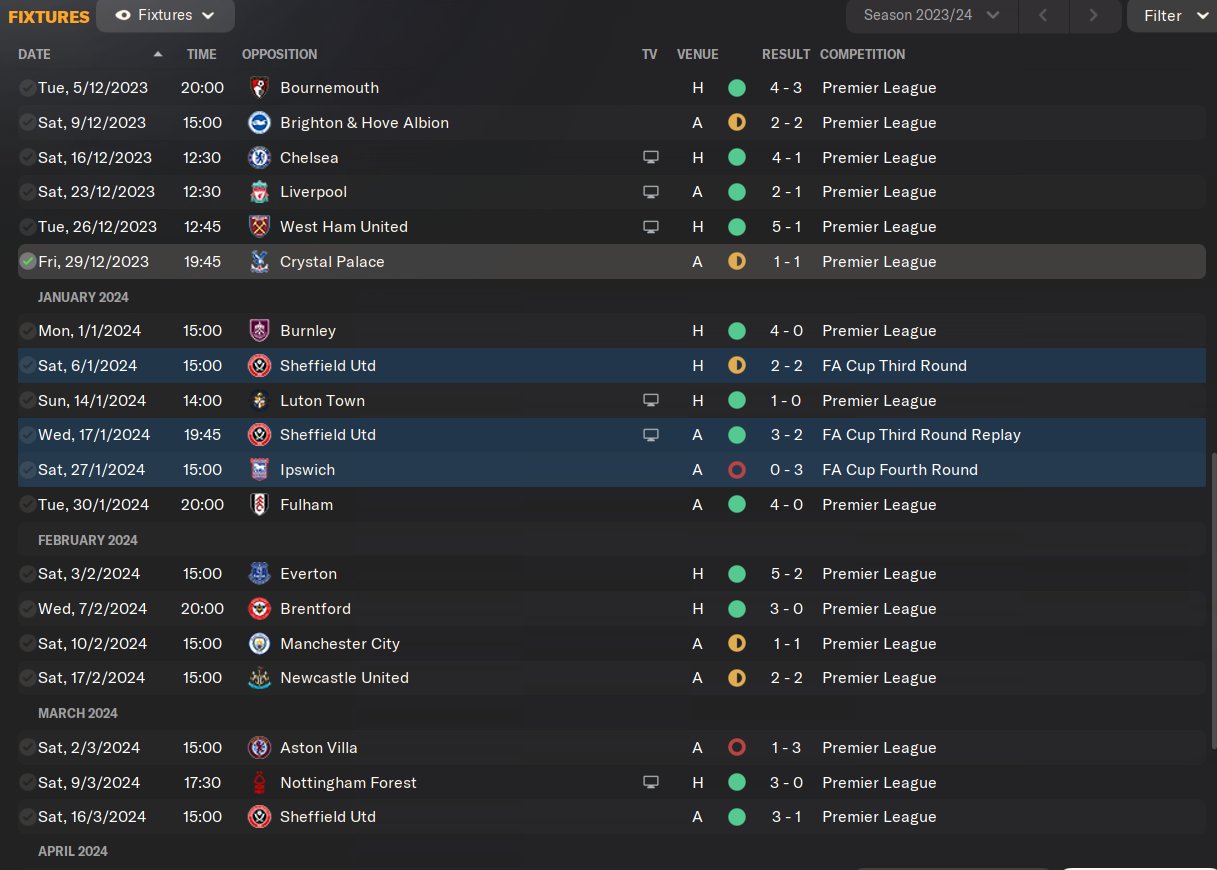The width and height of the screenshot is (1217, 870).
Task: Click the red loss indicator for Ipswich
Action: click(x=737, y=470)
